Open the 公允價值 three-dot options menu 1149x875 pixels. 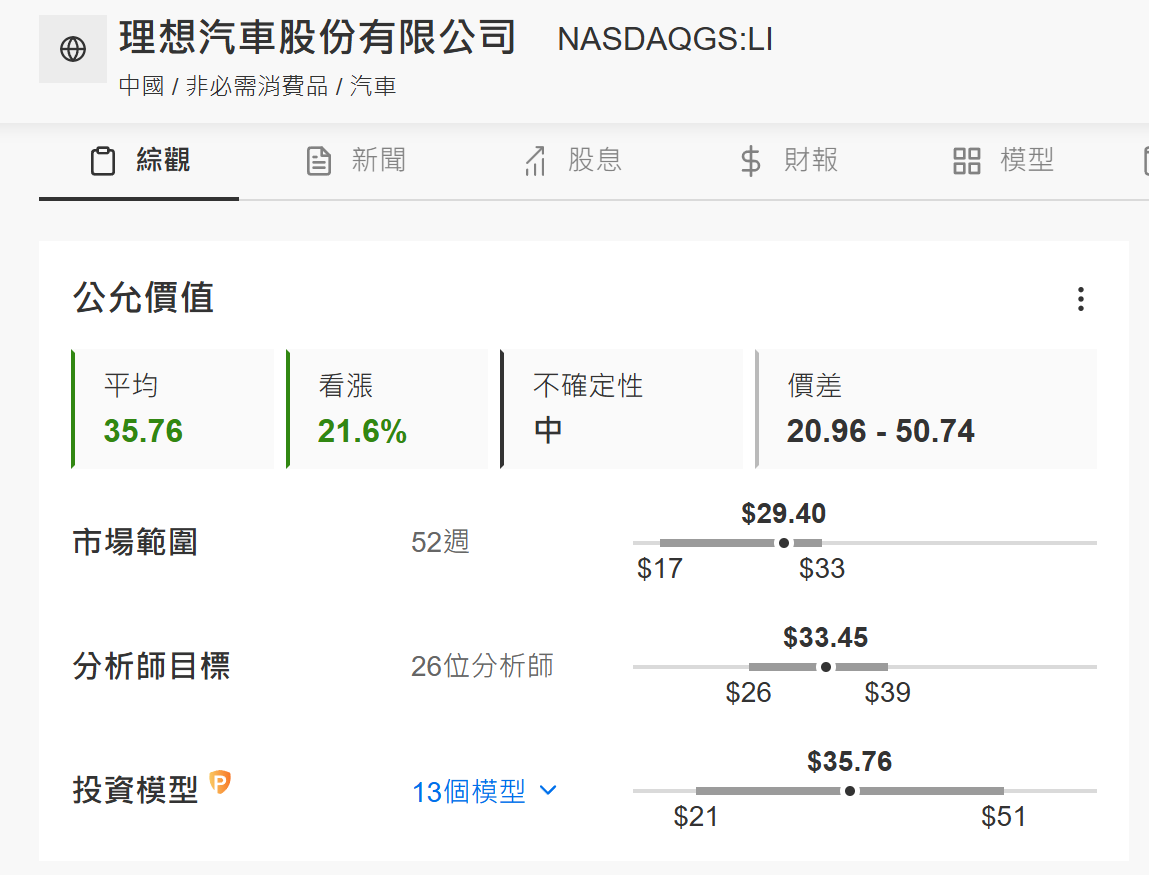tap(1080, 299)
